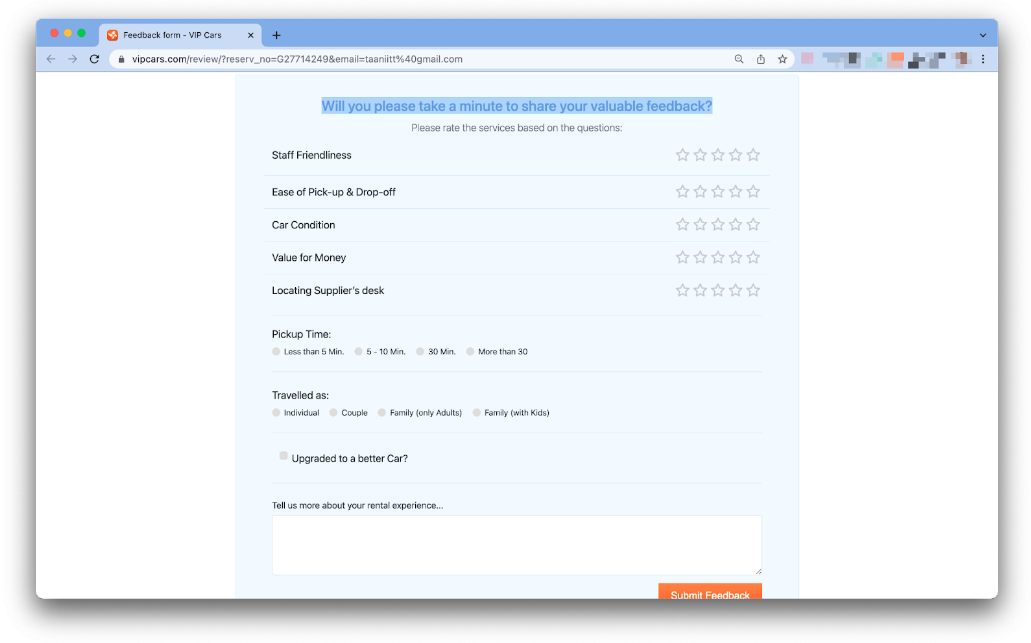Mark Value for Money three stars
The image size is (1031, 643).
tap(717, 258)
